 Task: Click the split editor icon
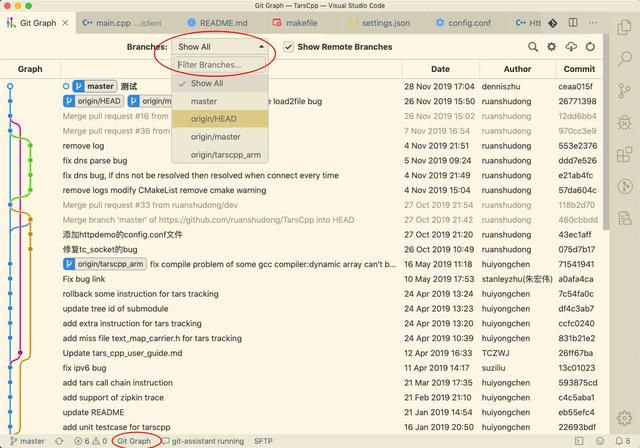pos(573,22)
